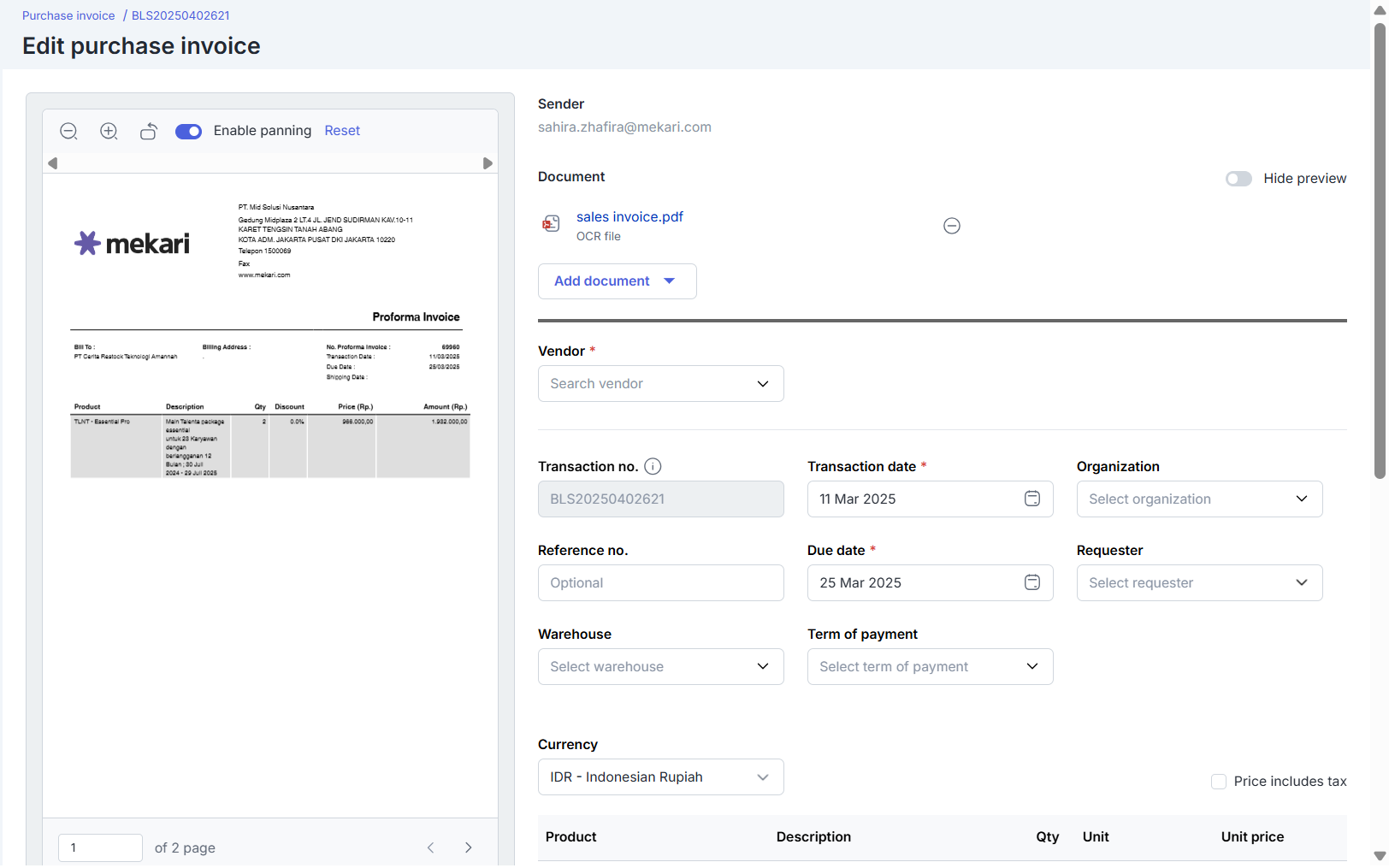Viewport: 1389px width, 868px height.
Task: Open the Select organization dropdown
Action: click(1200, 499)
